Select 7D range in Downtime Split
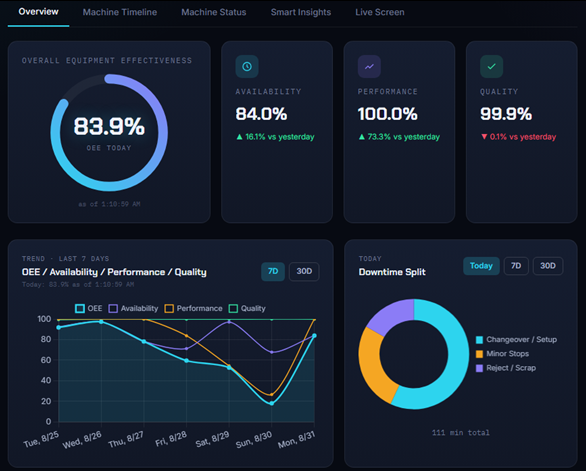 [516, 266]
